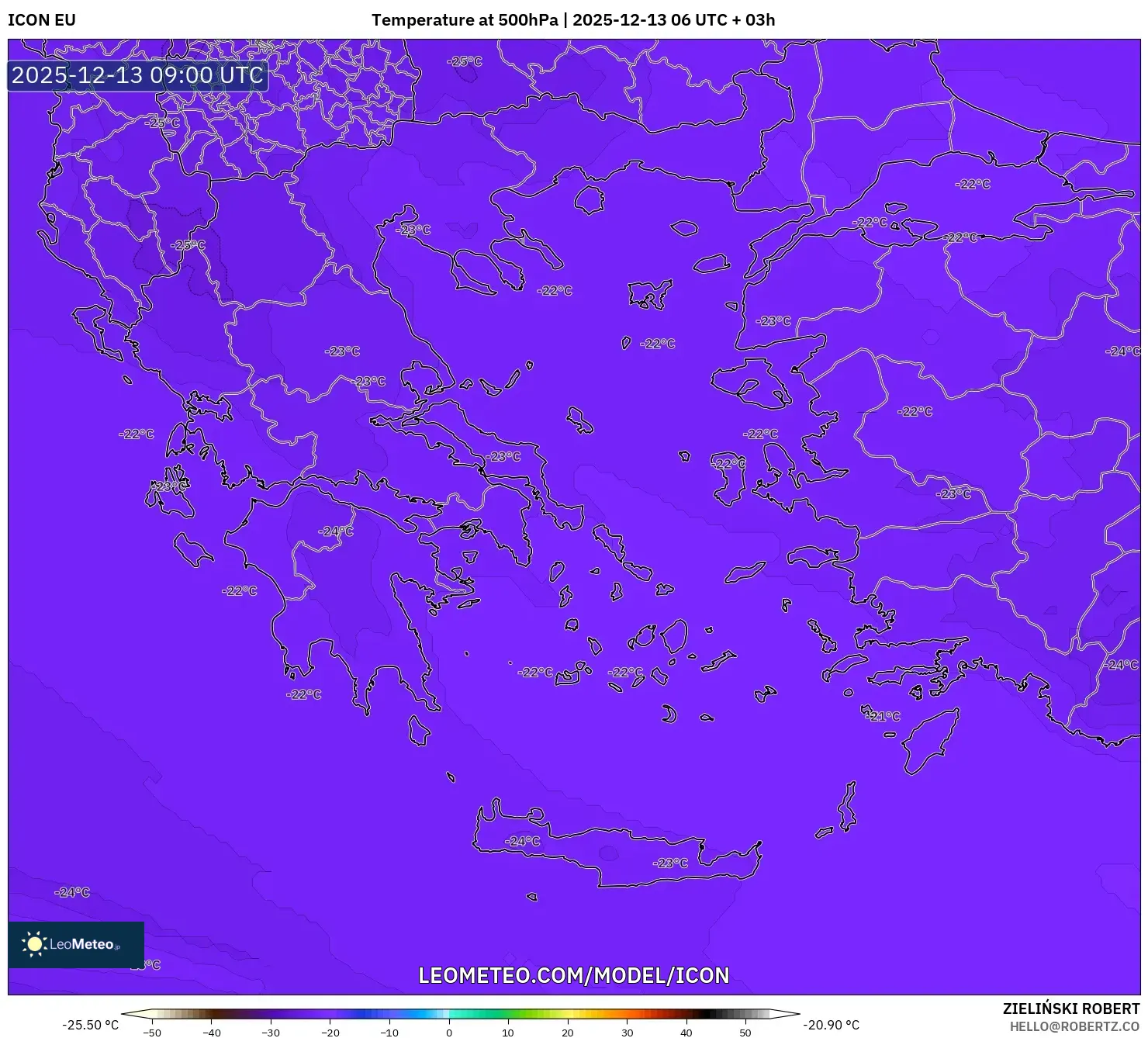Click the -25°C label at top center
This screenshot has width=1148, height=1038.
(465, 61)
